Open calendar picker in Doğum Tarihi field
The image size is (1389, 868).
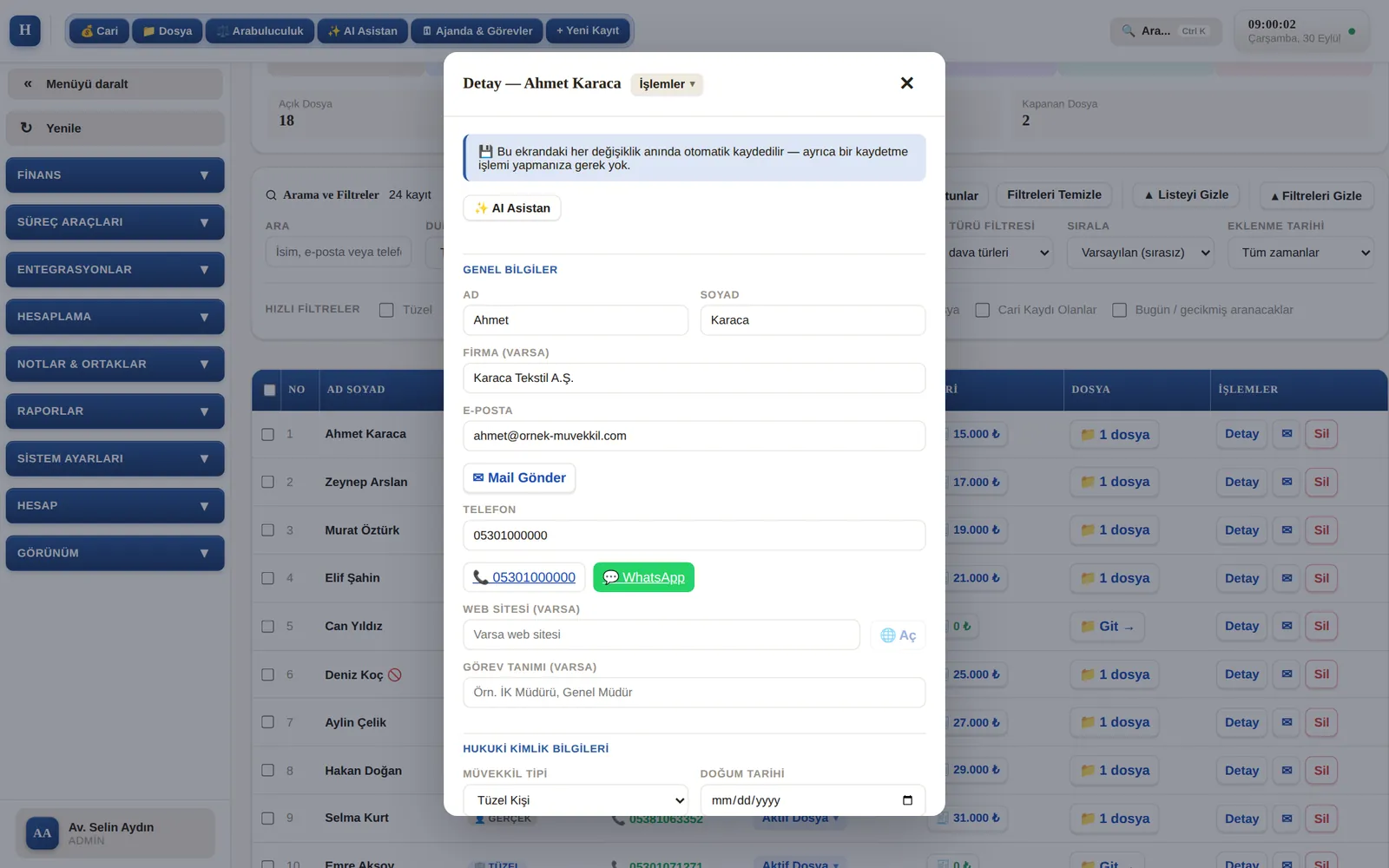click(907, 800)
